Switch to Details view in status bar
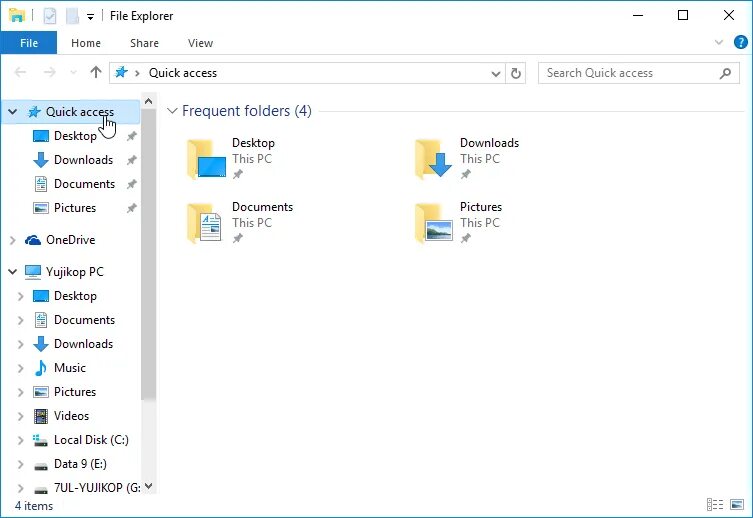Screen dimensions: 753x518 tap(715, 505)
